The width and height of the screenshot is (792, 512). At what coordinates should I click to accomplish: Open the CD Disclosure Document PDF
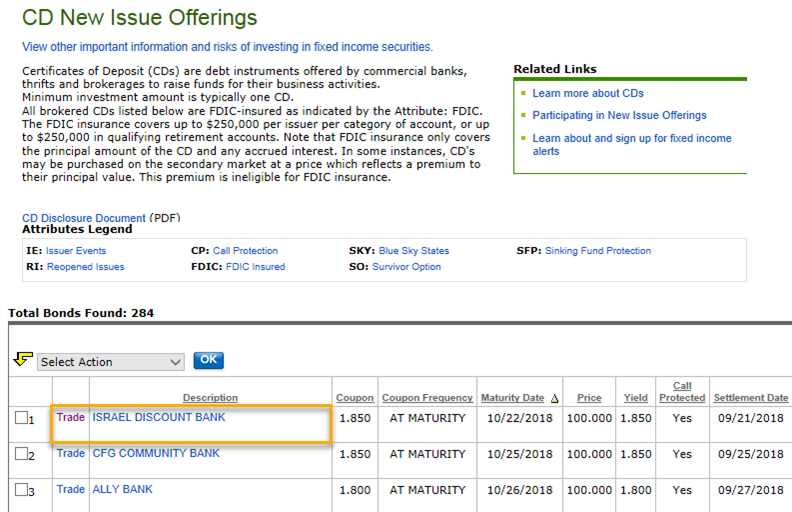tap(84, 217)
